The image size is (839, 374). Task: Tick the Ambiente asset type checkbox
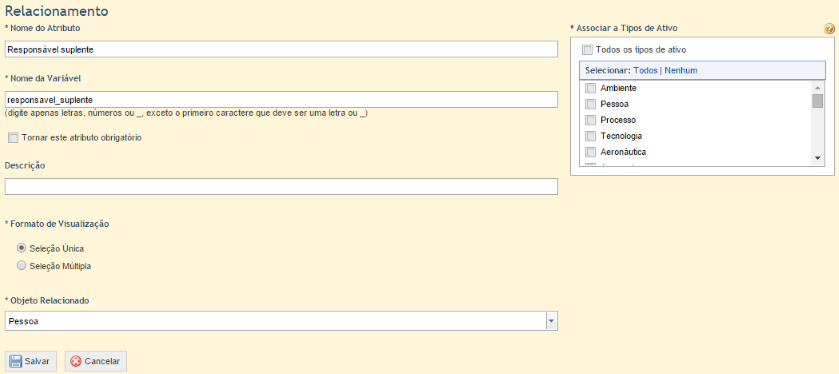click(x=590, y=88)
